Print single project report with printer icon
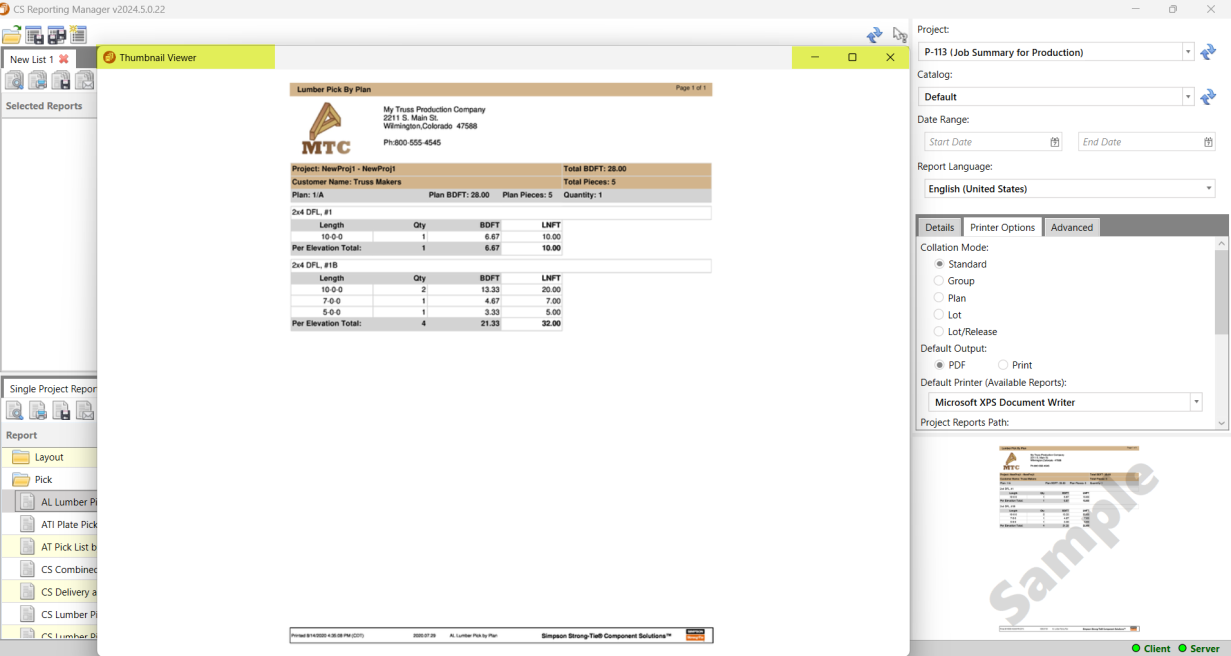 coord(38,410)
